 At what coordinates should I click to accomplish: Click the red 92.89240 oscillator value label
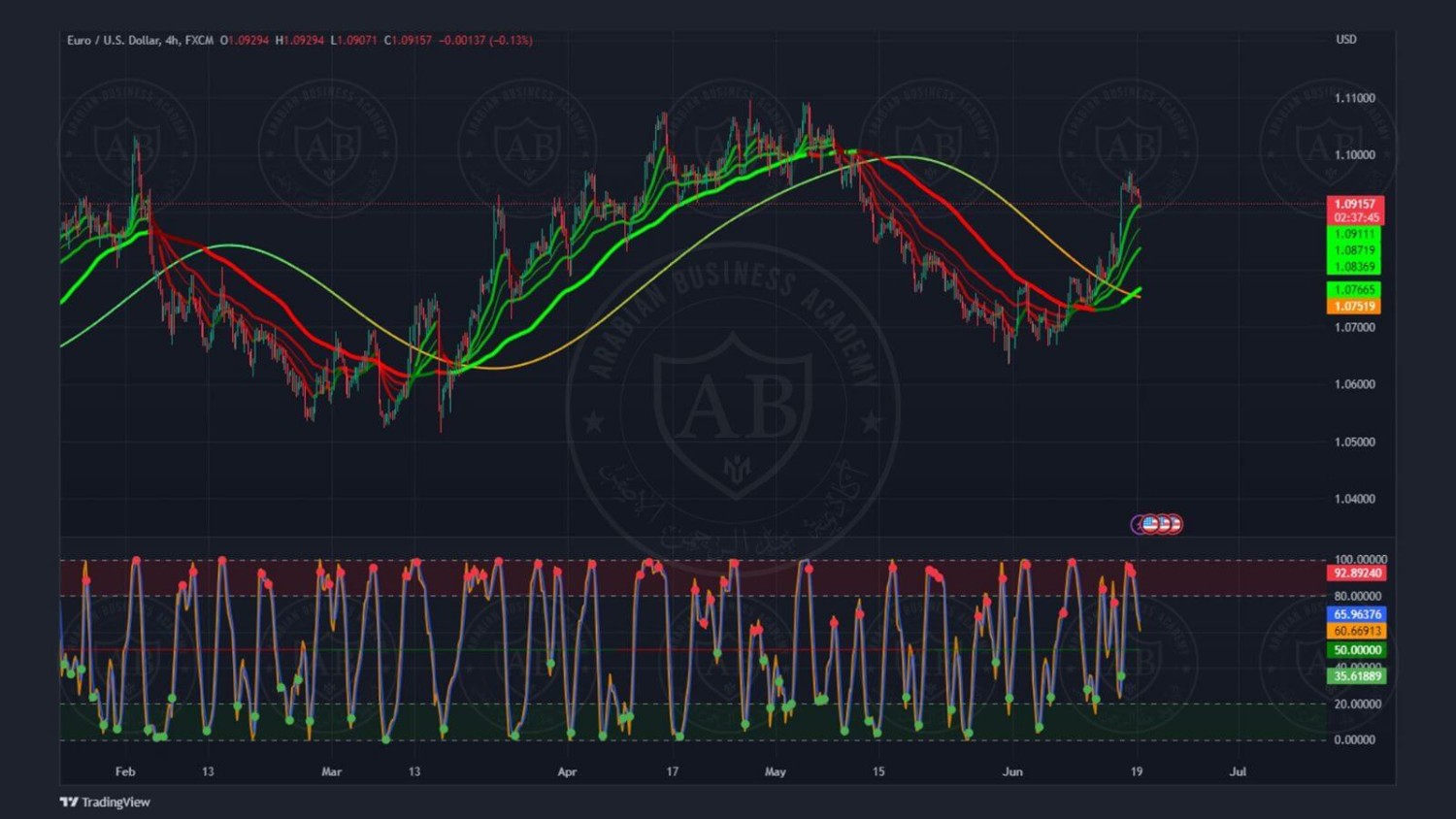click(1357, 573)
